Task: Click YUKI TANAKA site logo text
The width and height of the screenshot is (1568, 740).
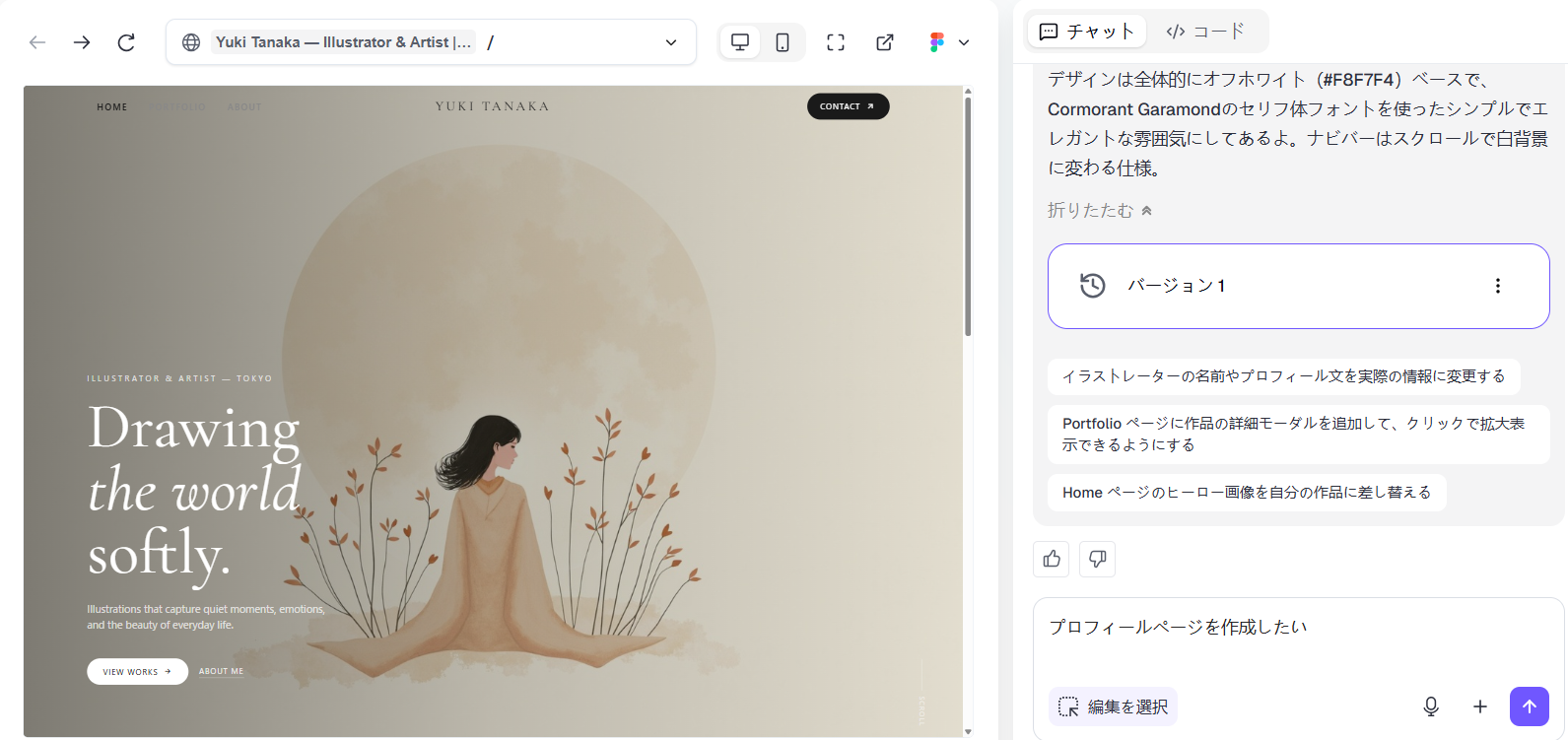Action: (492, 106)
